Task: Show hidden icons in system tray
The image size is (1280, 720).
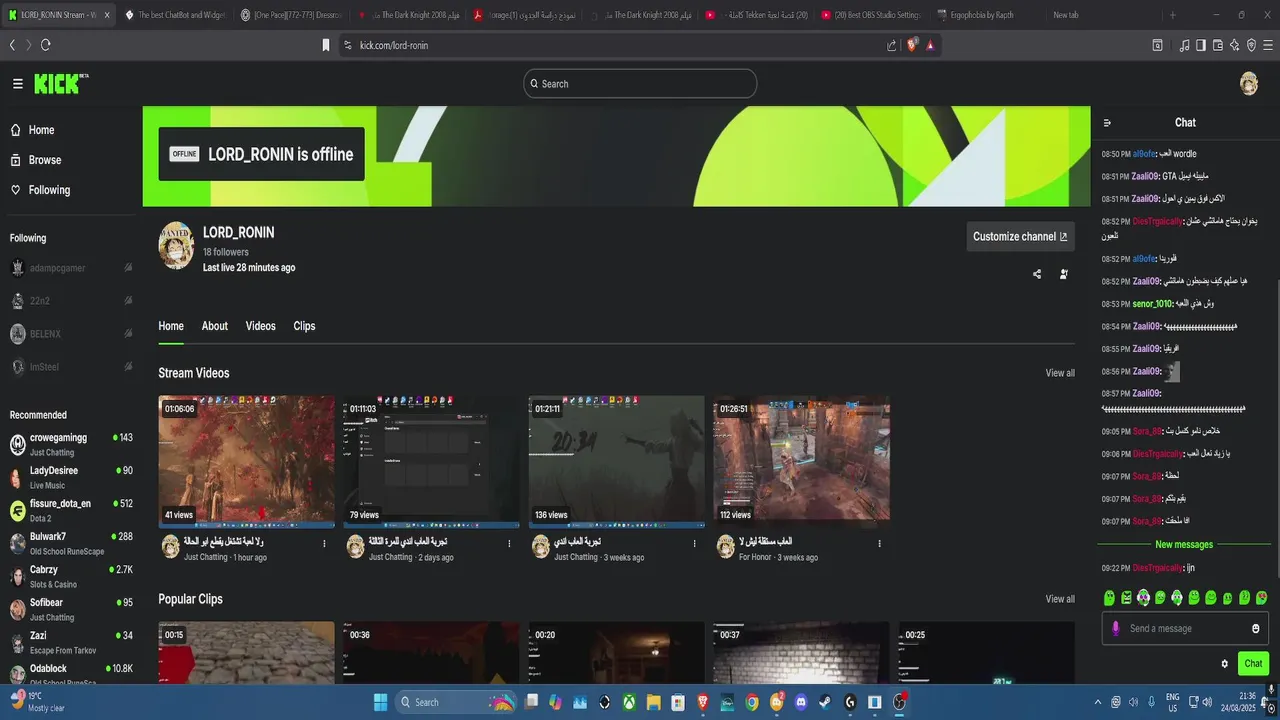Action: click(1098, 702)
